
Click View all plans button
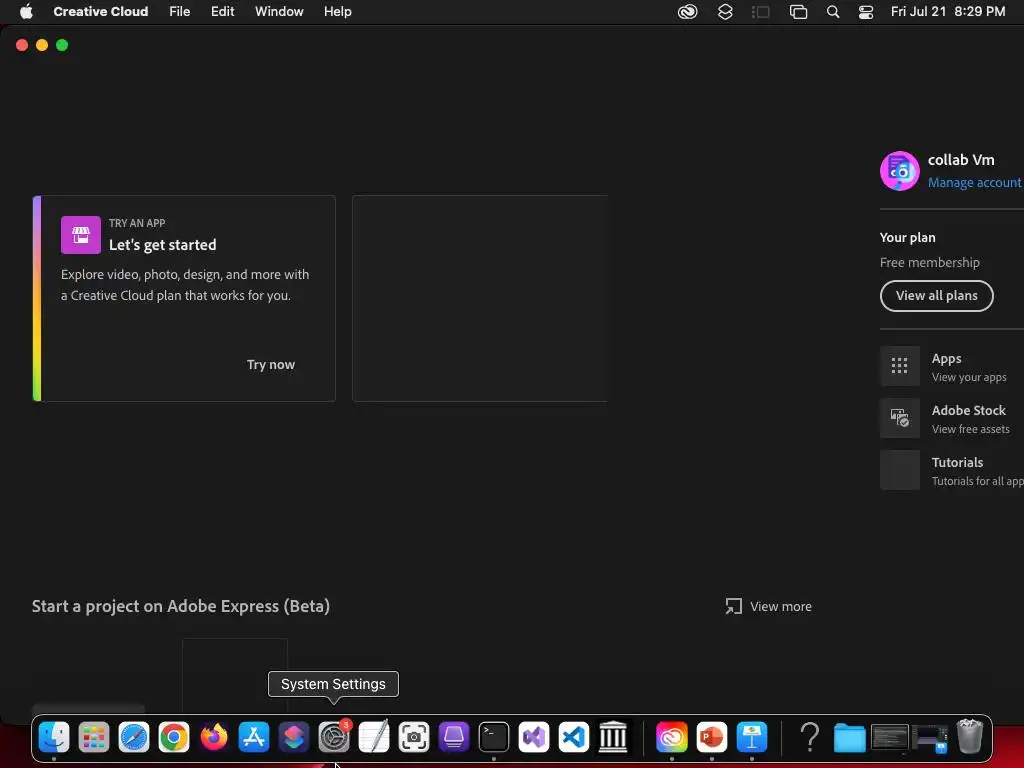coord(936,296)
